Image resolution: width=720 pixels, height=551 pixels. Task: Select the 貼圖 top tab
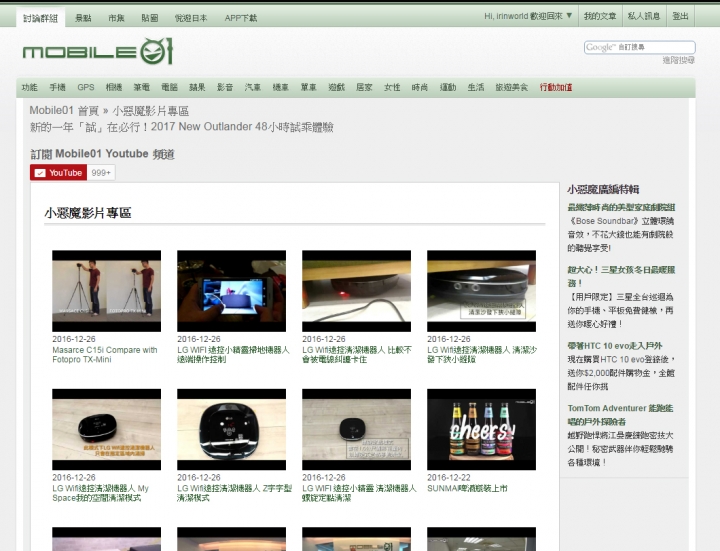150,18
